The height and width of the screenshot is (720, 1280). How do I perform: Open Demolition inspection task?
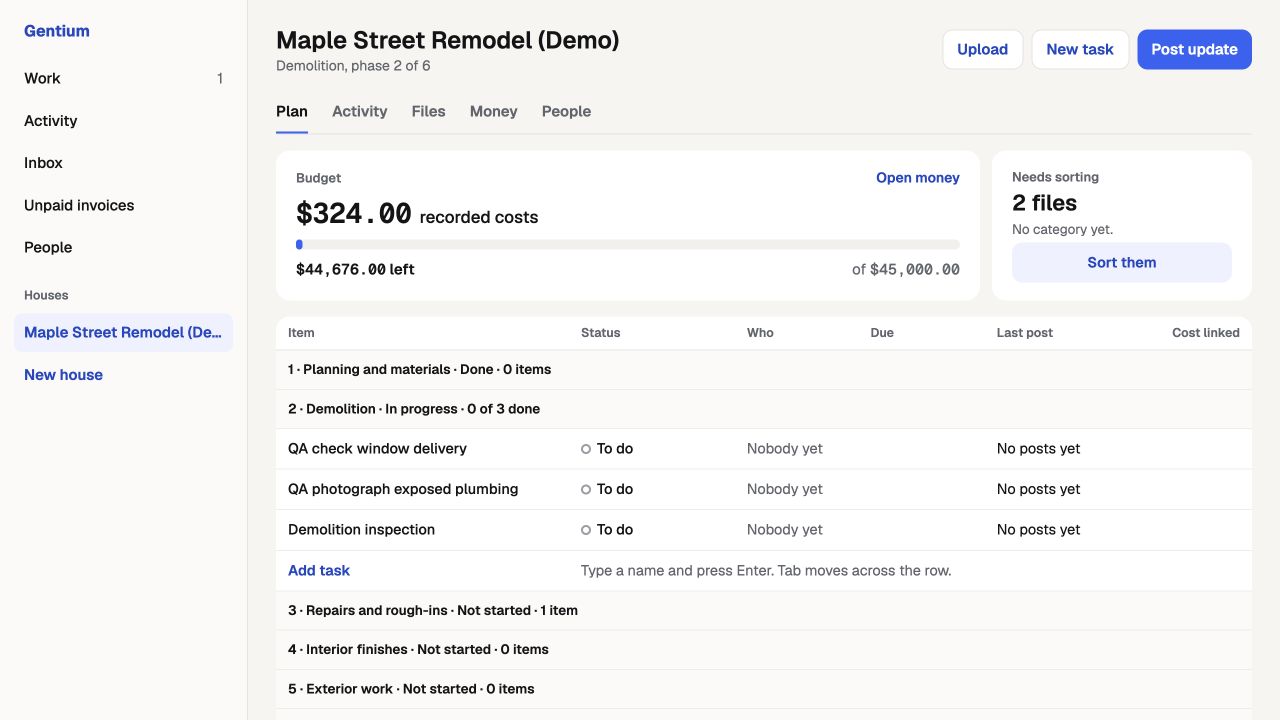coord(361,530)
